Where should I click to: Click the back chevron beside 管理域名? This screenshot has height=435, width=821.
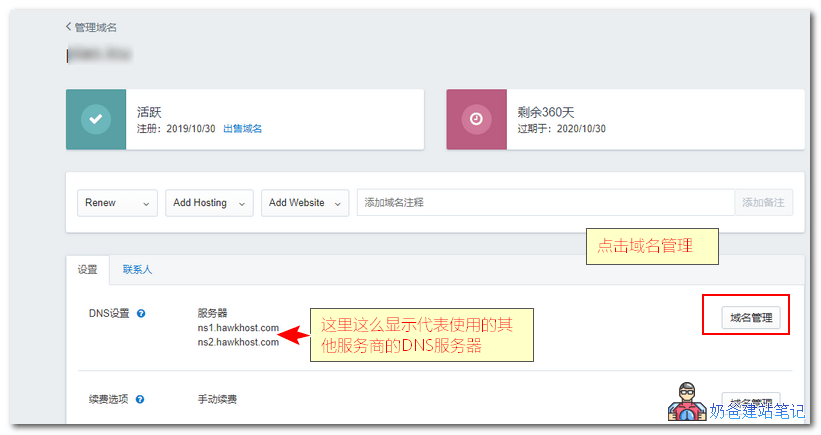click(x=69, y=27)
